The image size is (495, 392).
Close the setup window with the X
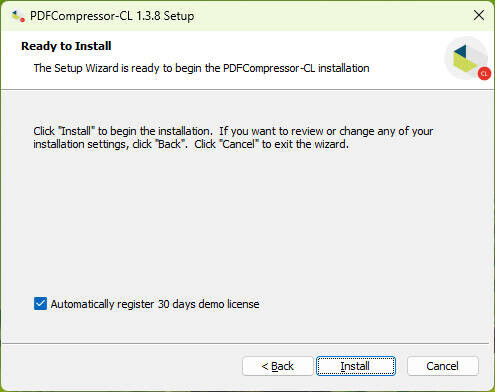coord(479,15)
